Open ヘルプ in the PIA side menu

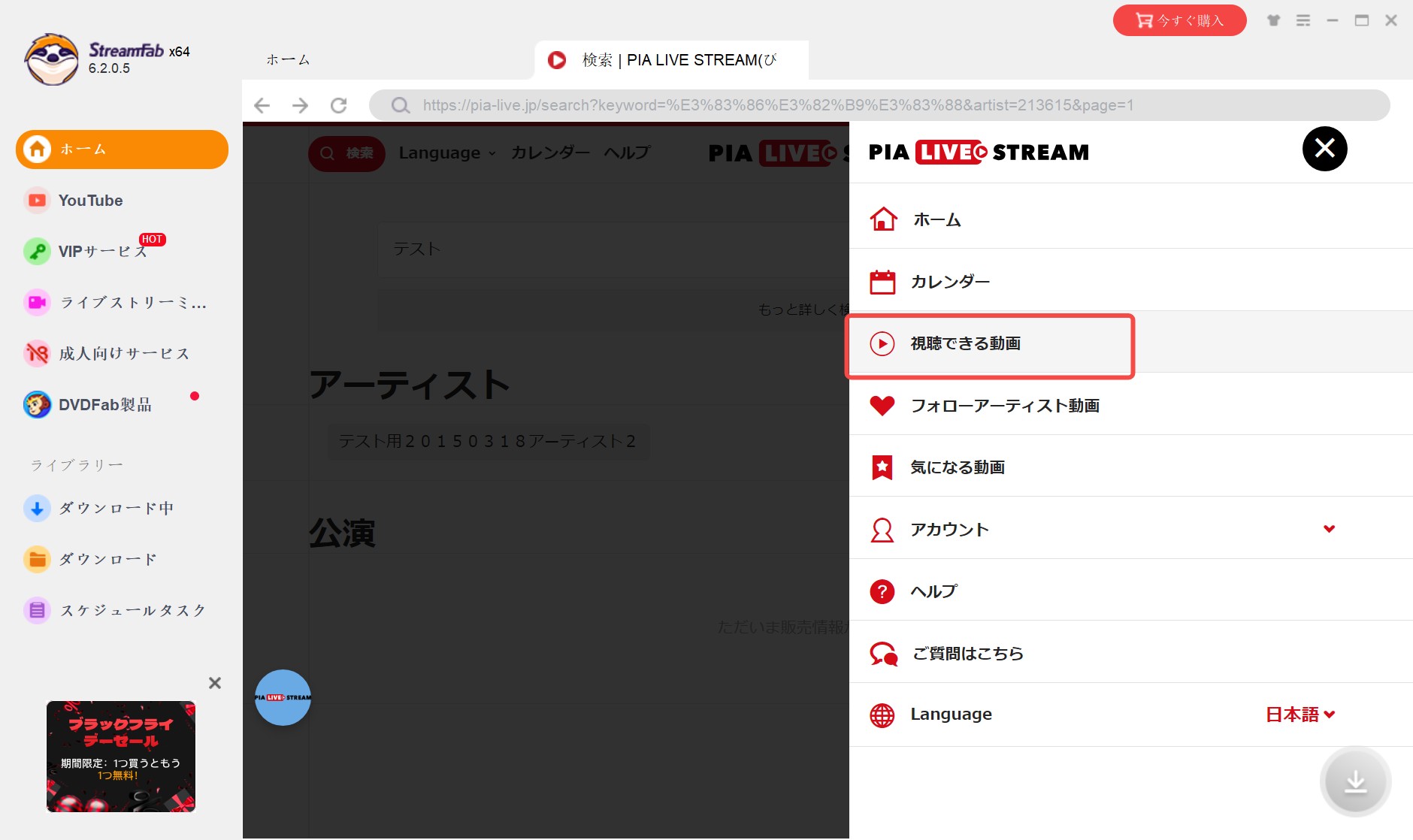(x=1130, y=591)
